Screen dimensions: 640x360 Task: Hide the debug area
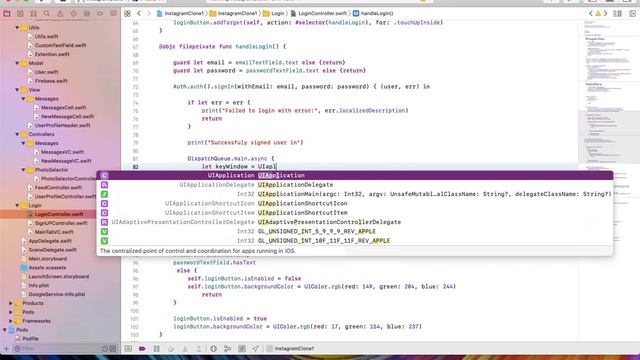point(128,349)
